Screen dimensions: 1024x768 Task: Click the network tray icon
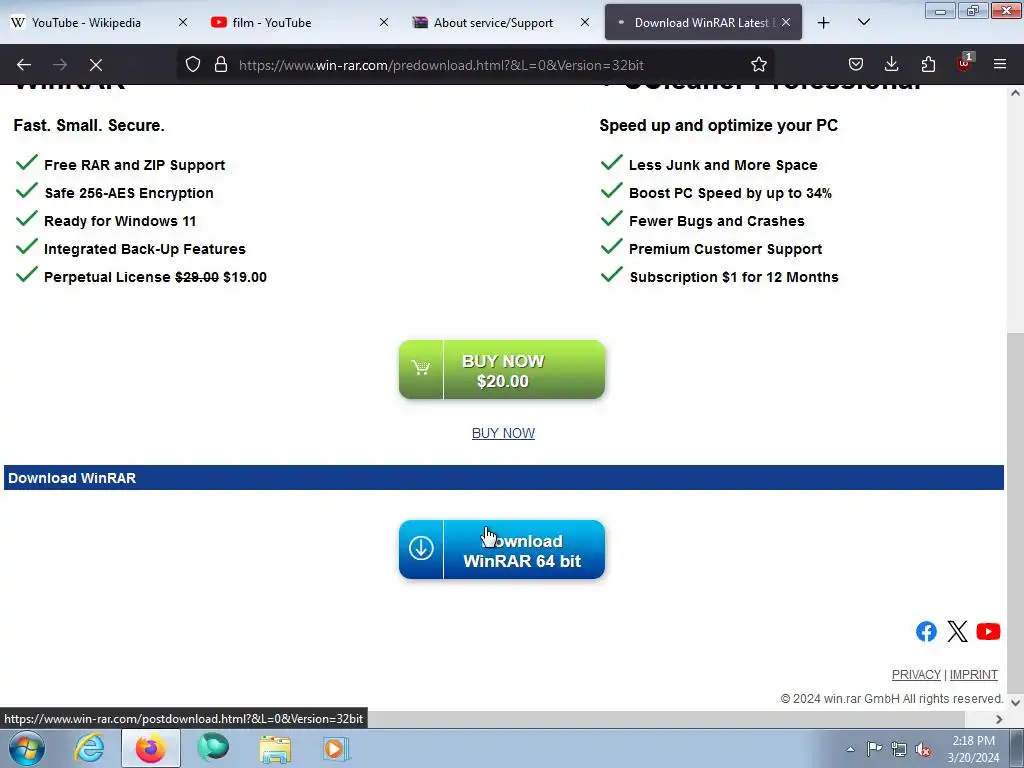point(899,749)
